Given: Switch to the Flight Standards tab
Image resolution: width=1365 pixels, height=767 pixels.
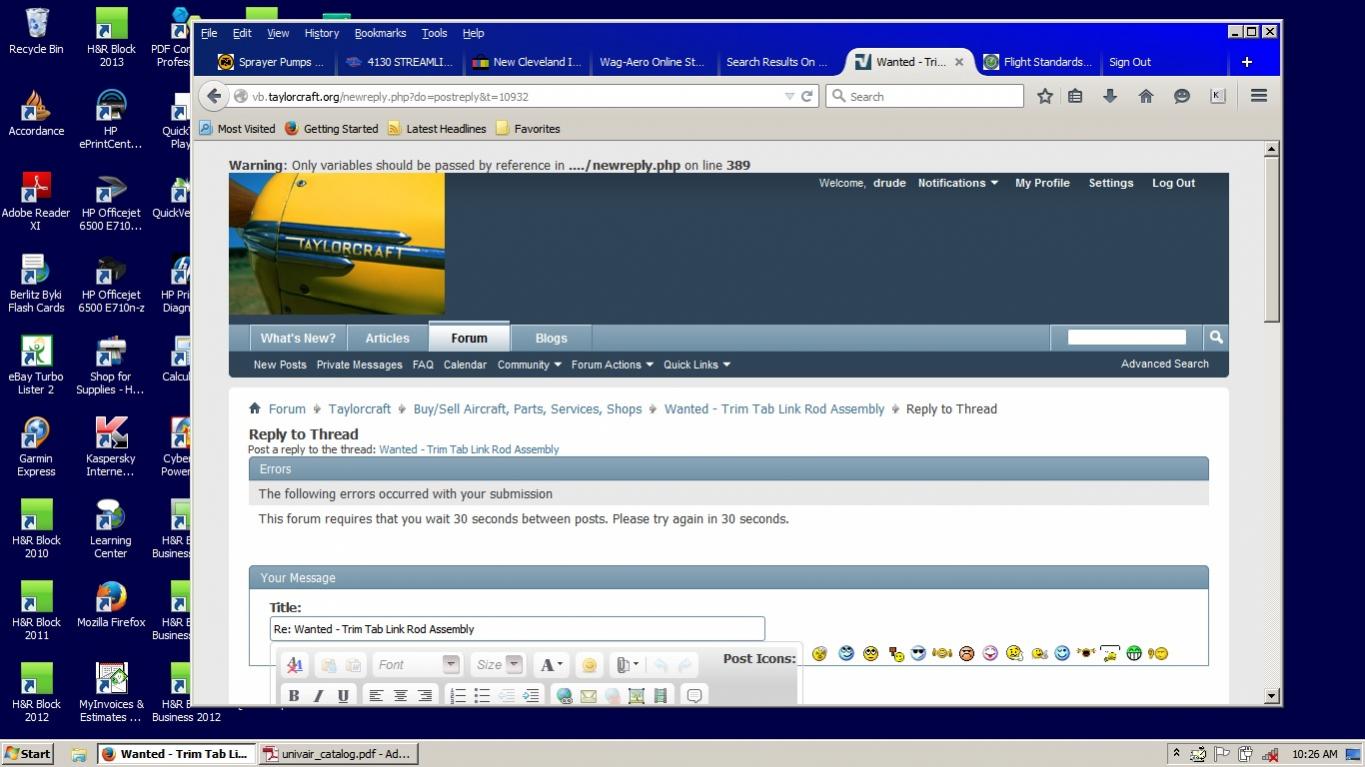Looking at the screenshot, I should pyautogui.click(x=1037, y=62).
